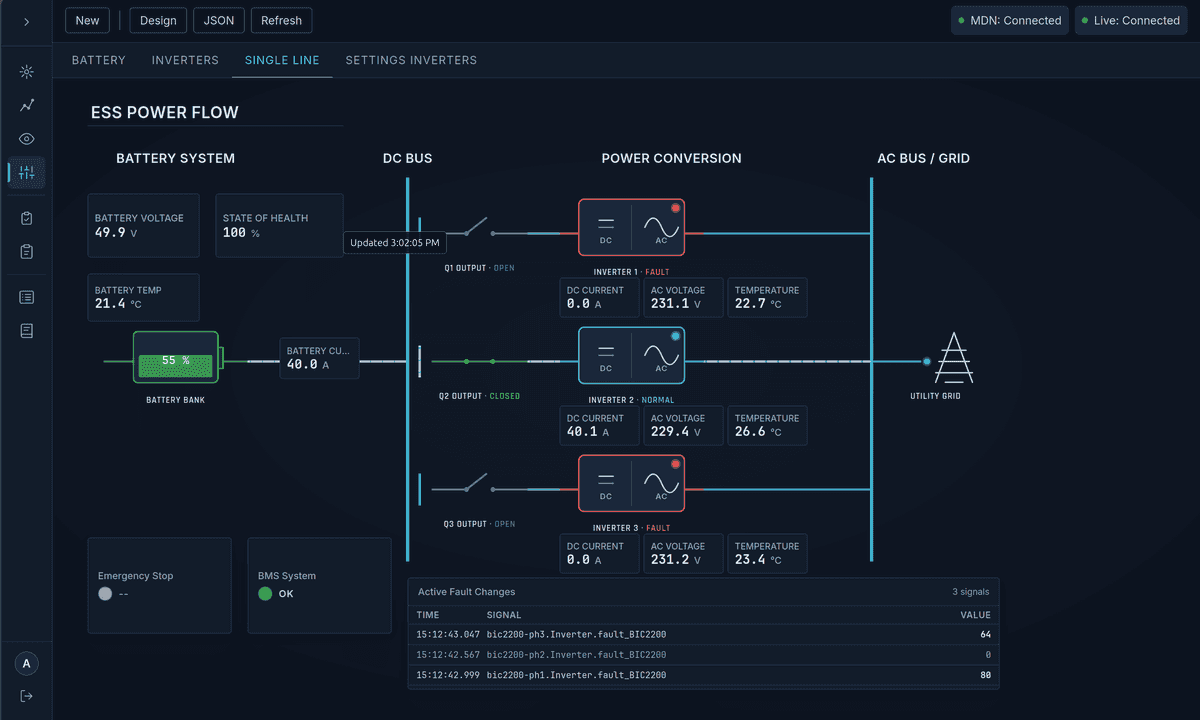This screenshot has height=720, width=1200.
Task: Select the sliders control icon in sidebar
Action: [x=27, y=173]
